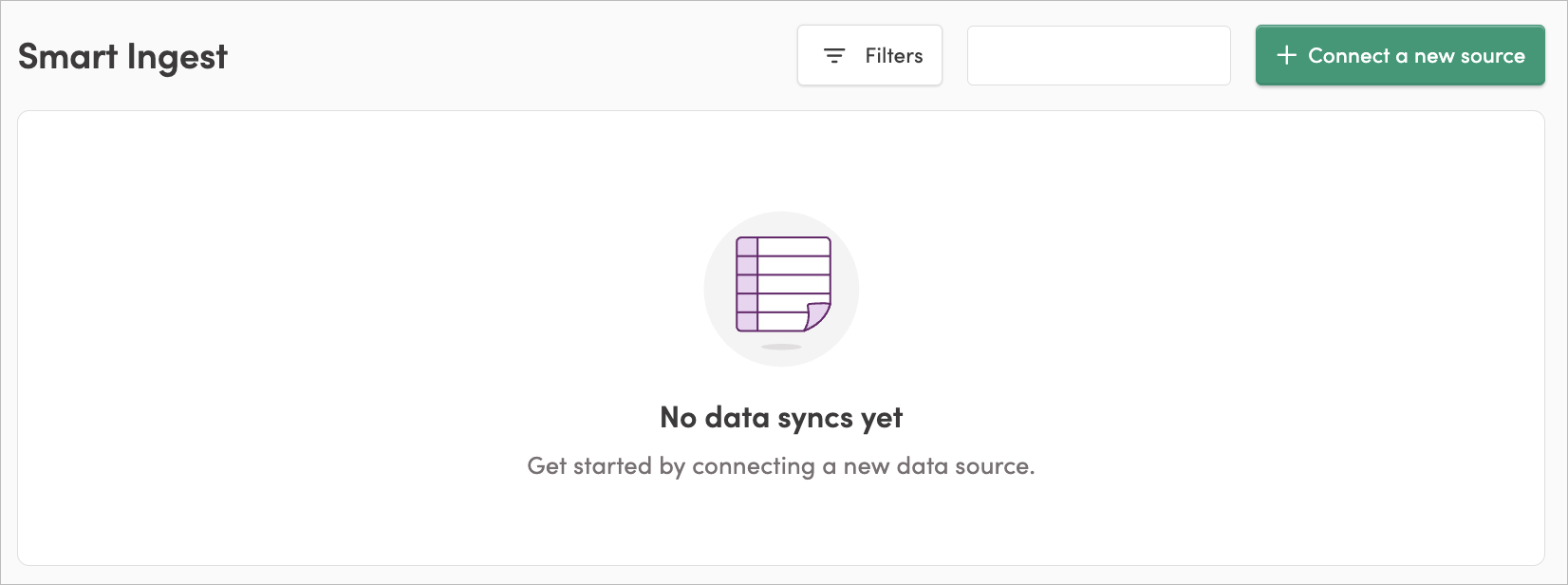Click the Smart Ingest page title
Screen dimensions: 1568x585
(x=122, y=58)
